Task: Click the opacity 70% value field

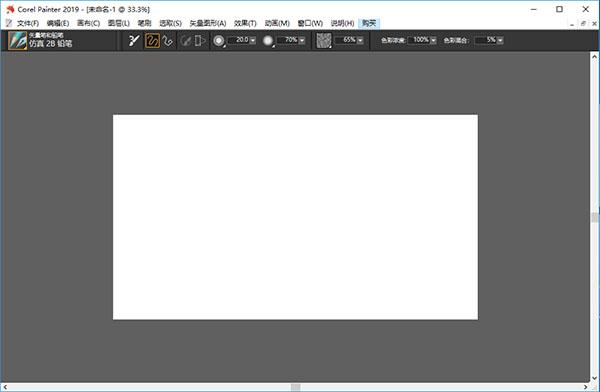Action: [288, 40]
